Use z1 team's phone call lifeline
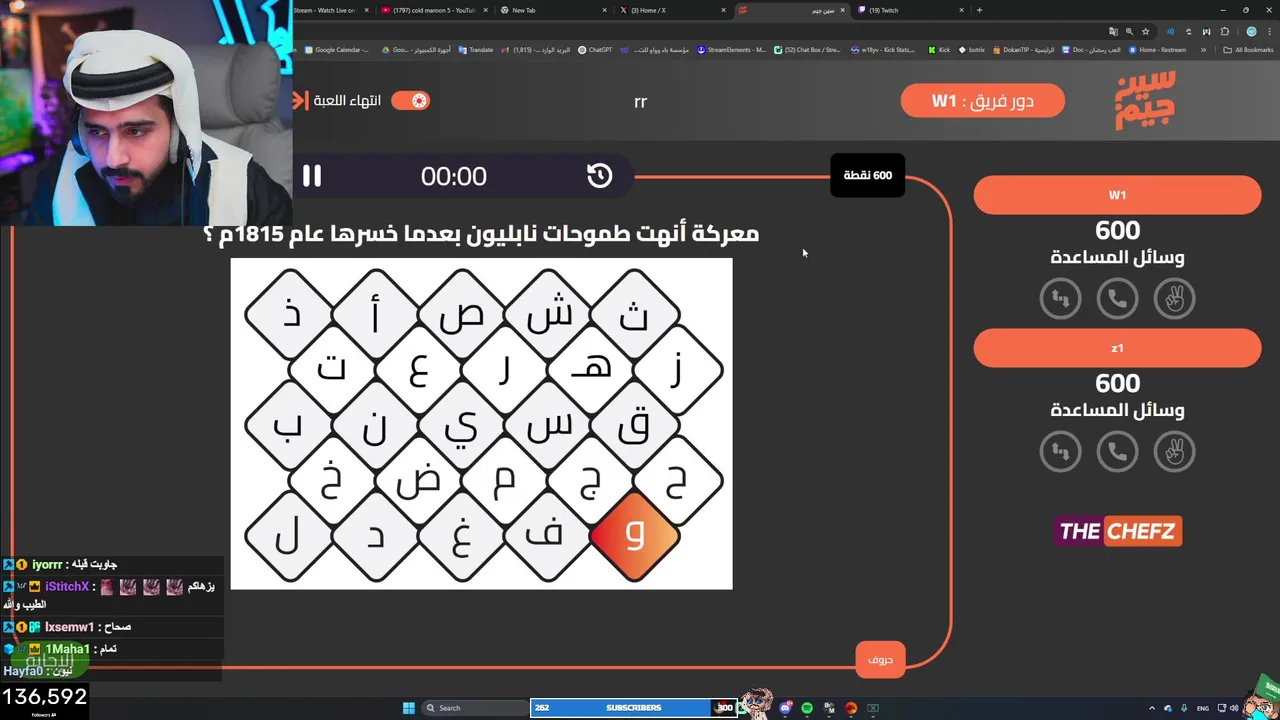The image size is (1280, 720). pyautogui.click(x=1117, y=451)
